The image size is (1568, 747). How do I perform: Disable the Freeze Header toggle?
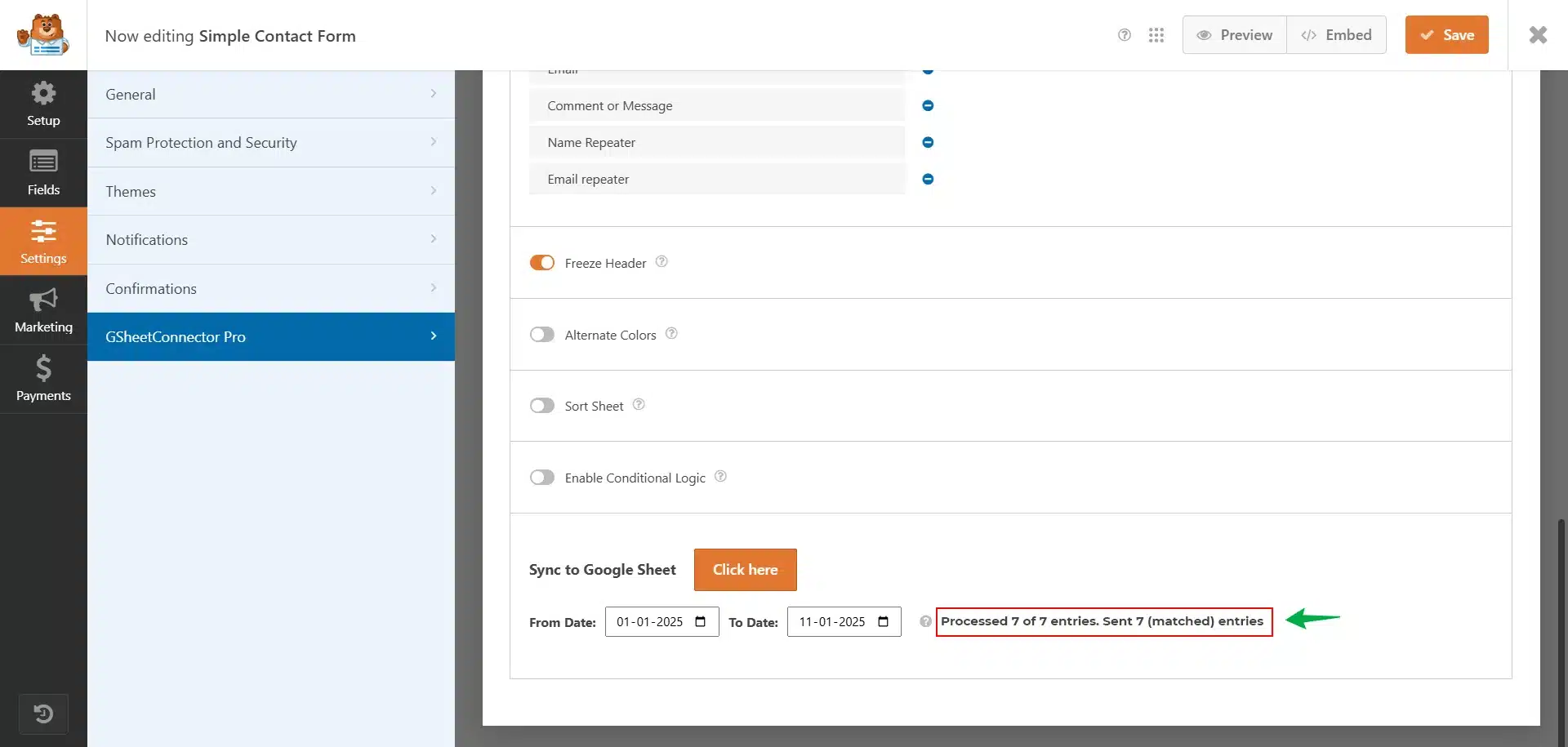tap(543, 262)
